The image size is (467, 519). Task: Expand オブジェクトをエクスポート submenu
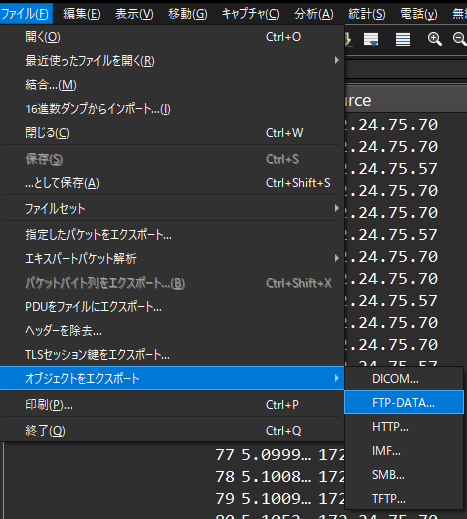pyautogui.click(x=172, y=378)
